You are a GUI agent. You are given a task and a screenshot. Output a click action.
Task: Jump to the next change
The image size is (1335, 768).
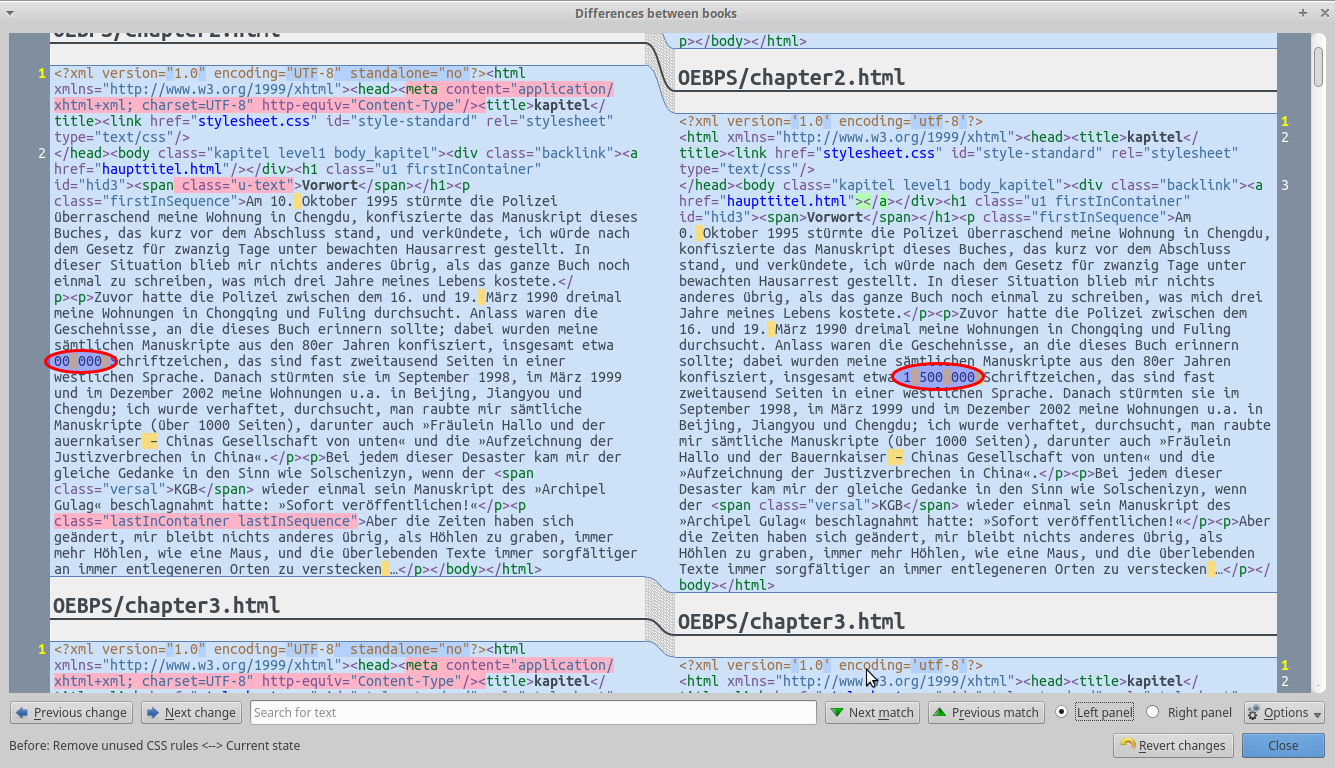(190, 713)
